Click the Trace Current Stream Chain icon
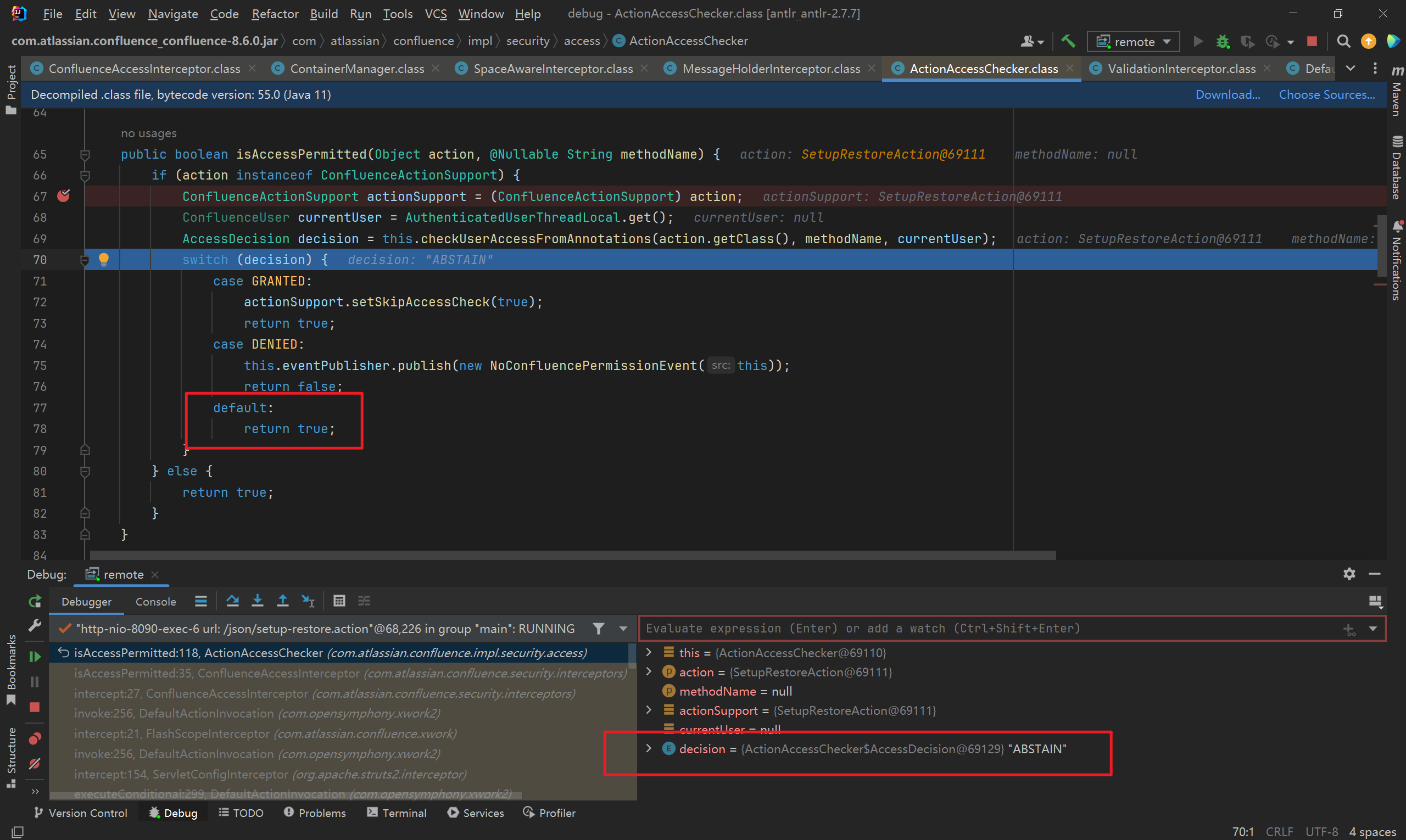The image size is (1406, 840). (x=364, y=601)
